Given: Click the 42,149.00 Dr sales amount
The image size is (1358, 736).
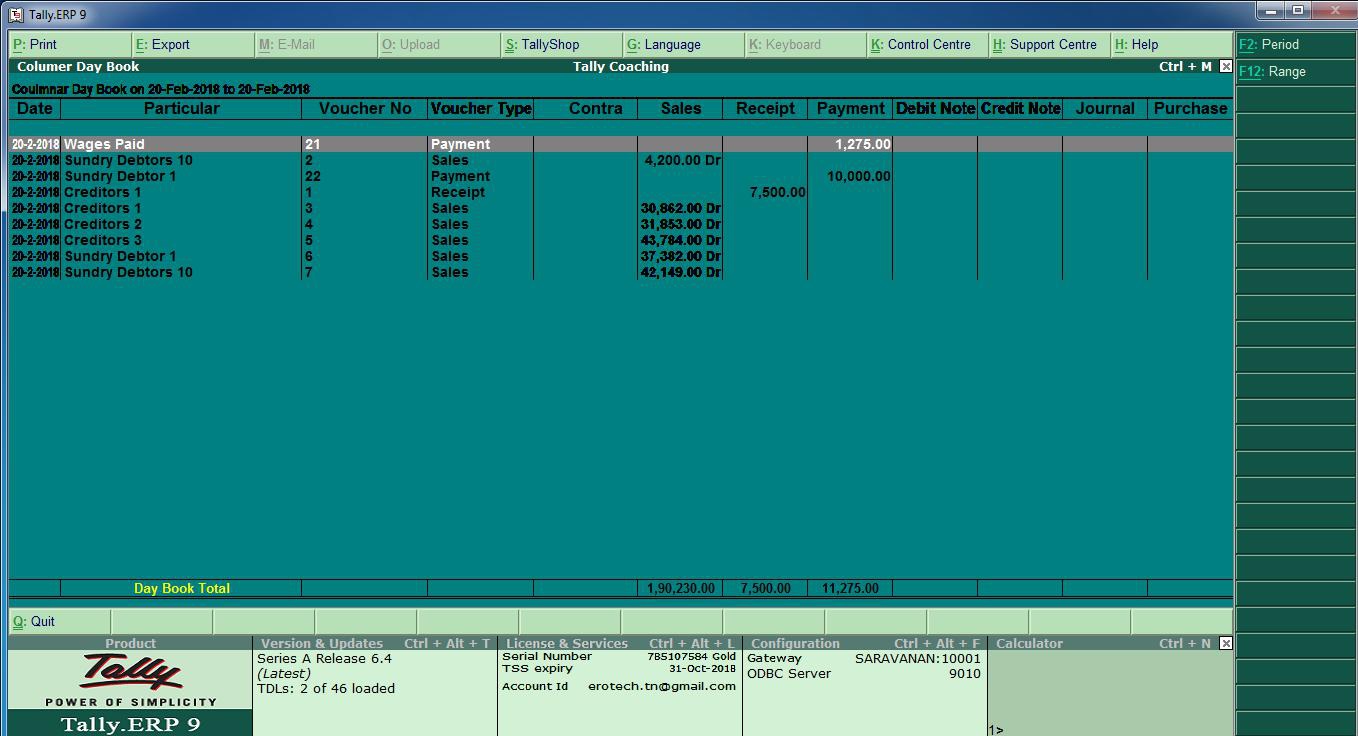Looking at the screenshot, I should (681, 272).
